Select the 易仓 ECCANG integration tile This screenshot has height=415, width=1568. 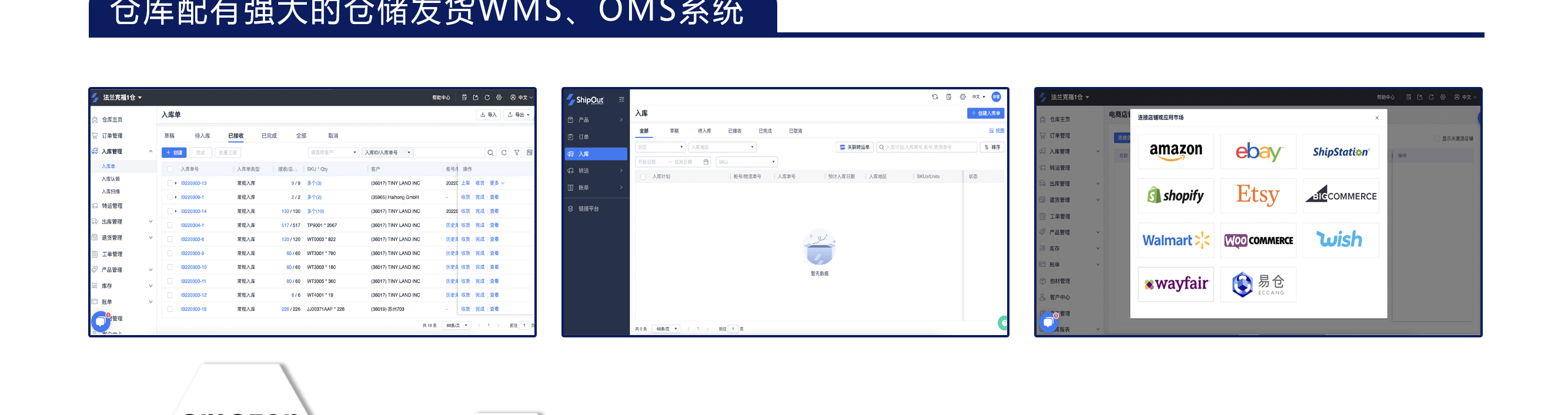(x=1258, y=284)
